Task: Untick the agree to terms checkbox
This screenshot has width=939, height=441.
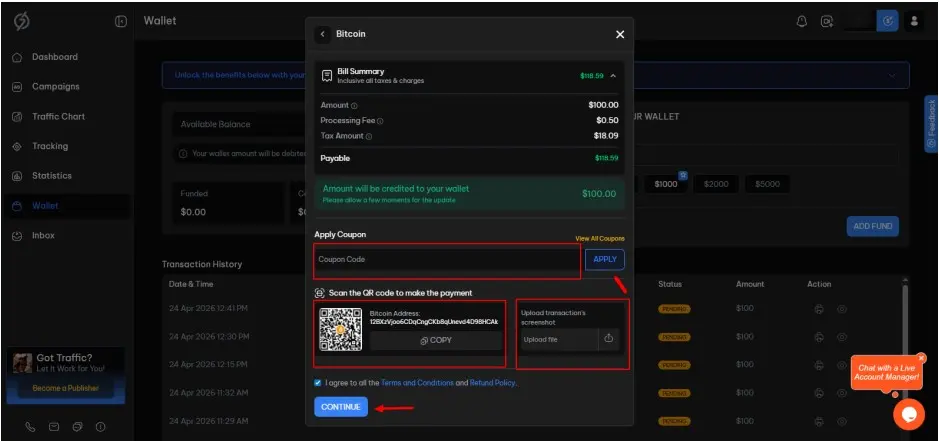Action: click(317, 382)
